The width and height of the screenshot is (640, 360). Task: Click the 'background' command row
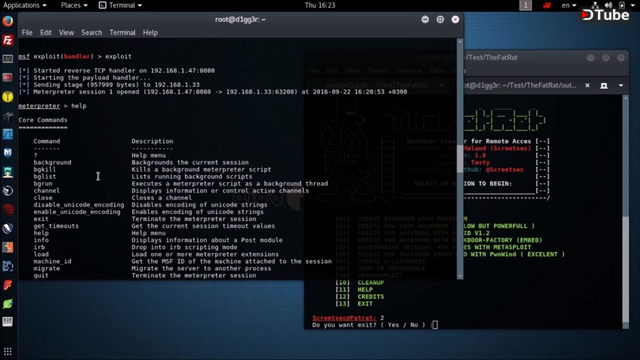click(141, 162)
